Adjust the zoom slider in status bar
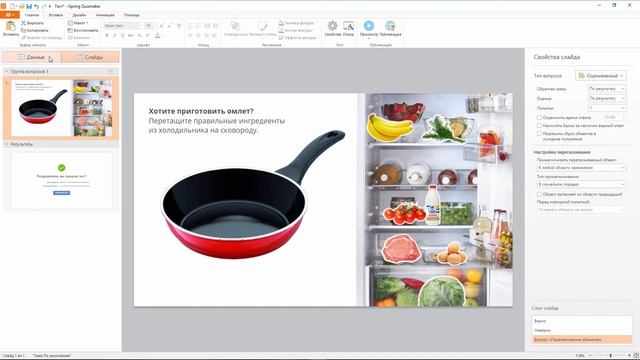Viewport: 640px width, 360px height. [611, 356]
